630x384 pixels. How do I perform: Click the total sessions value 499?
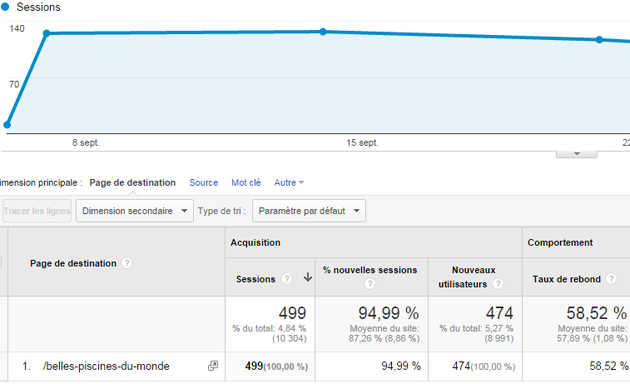tap(292, 313)
